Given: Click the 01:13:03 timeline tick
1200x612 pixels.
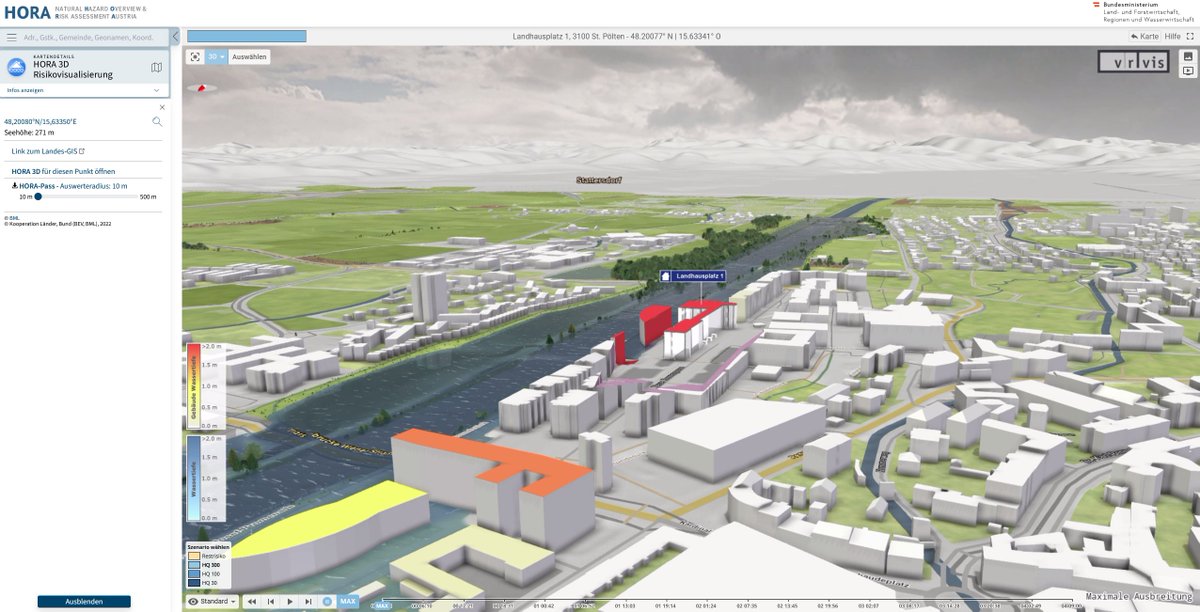Looking at the screenshot, I should (x=624, y=606).
